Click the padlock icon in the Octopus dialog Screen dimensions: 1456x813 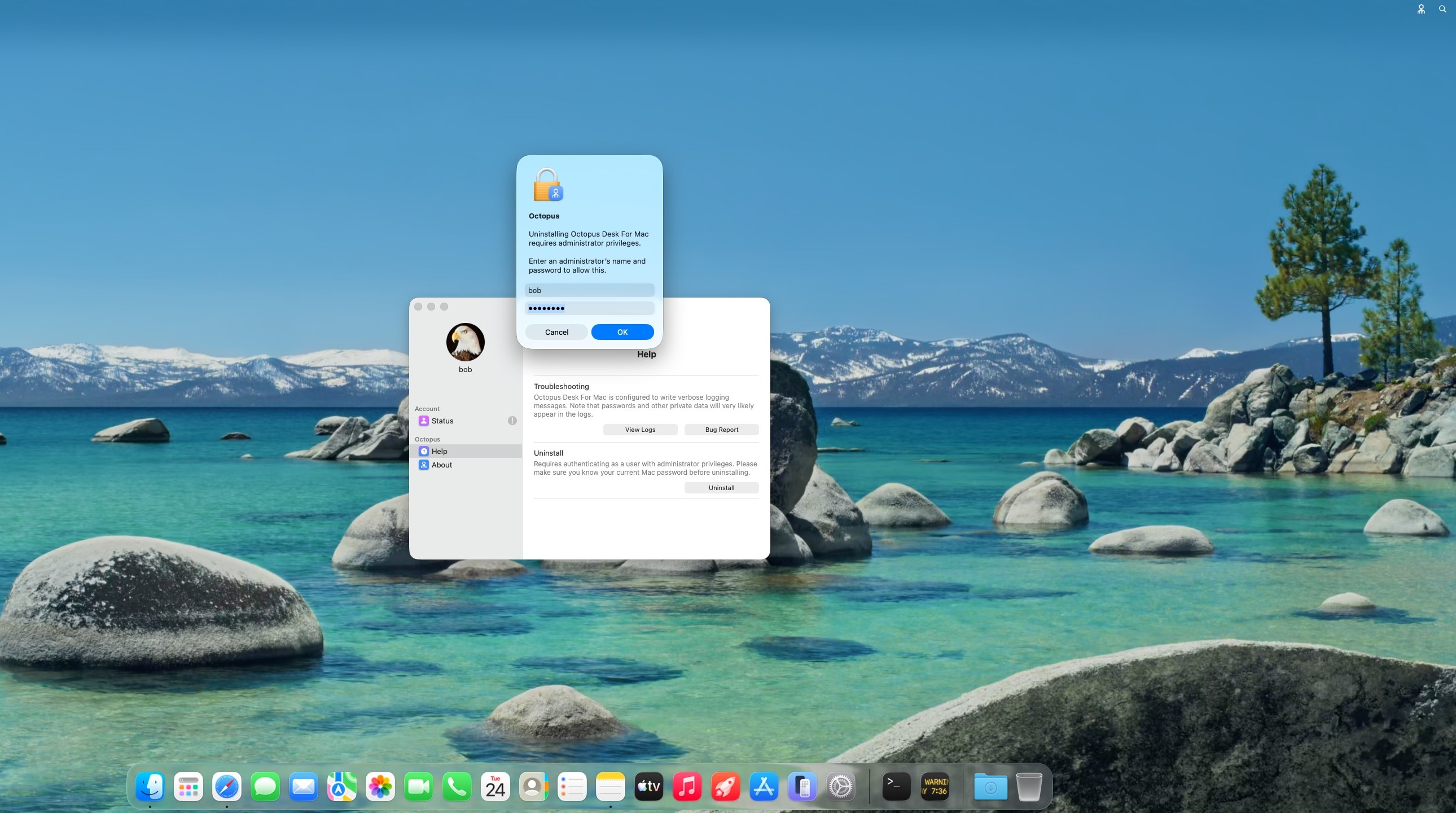coord(548,185)
